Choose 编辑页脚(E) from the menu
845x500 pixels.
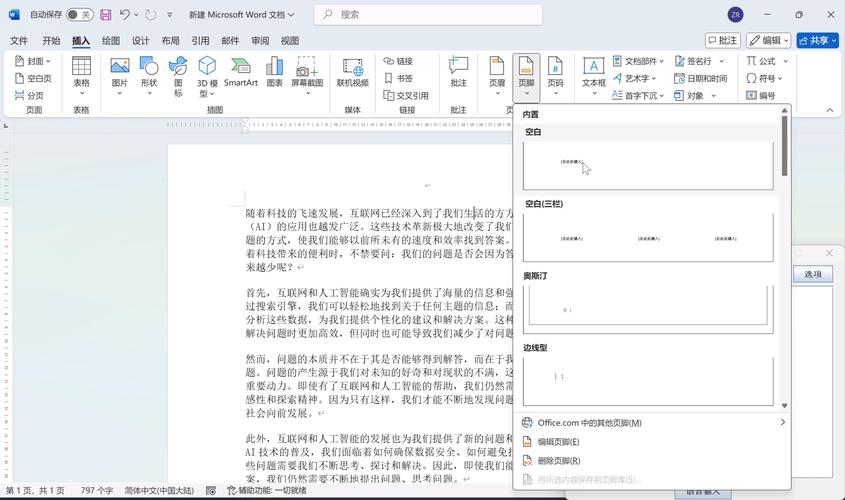652,442
